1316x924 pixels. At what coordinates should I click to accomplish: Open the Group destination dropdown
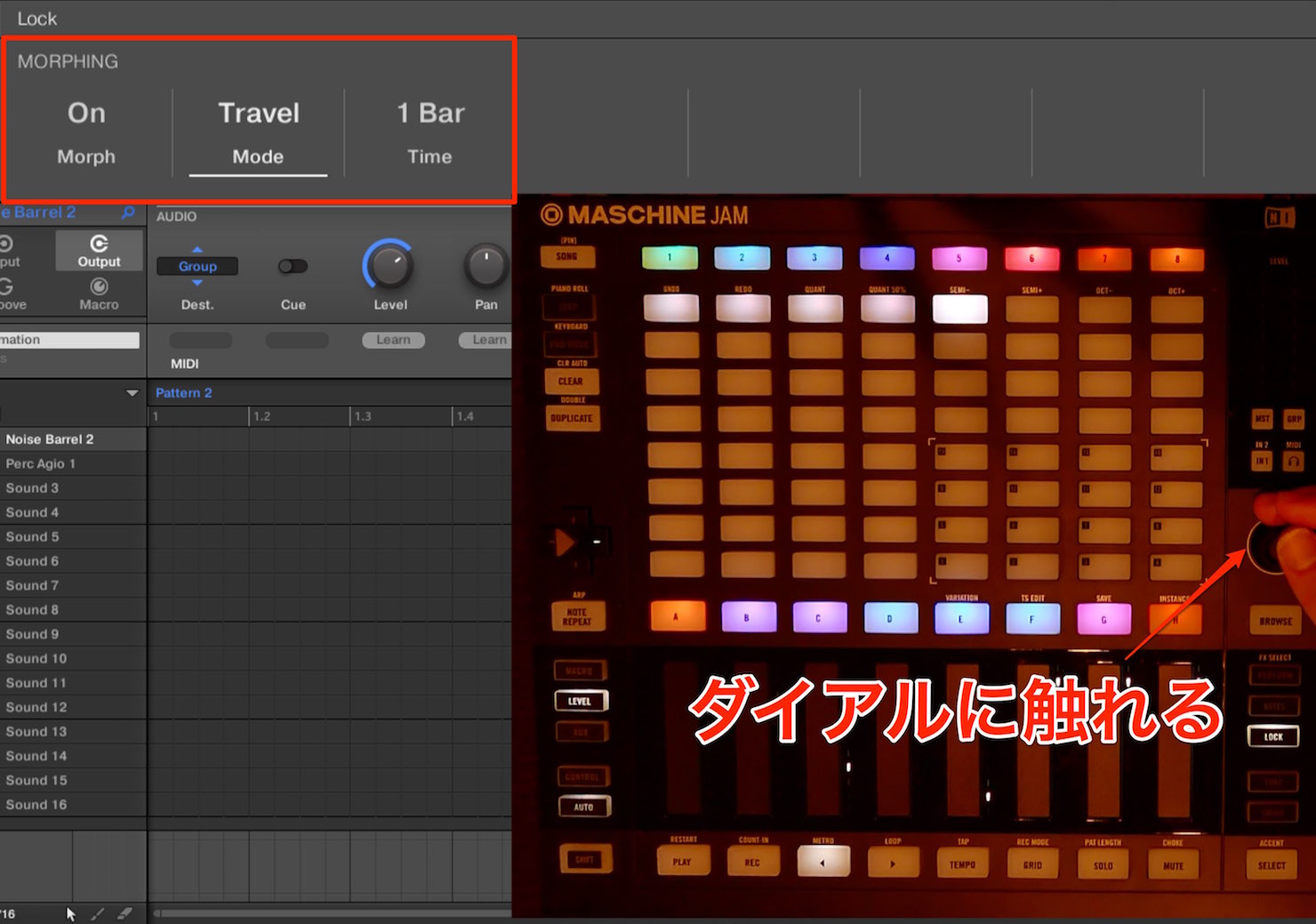pyautogui.click(x=197, y=266)
